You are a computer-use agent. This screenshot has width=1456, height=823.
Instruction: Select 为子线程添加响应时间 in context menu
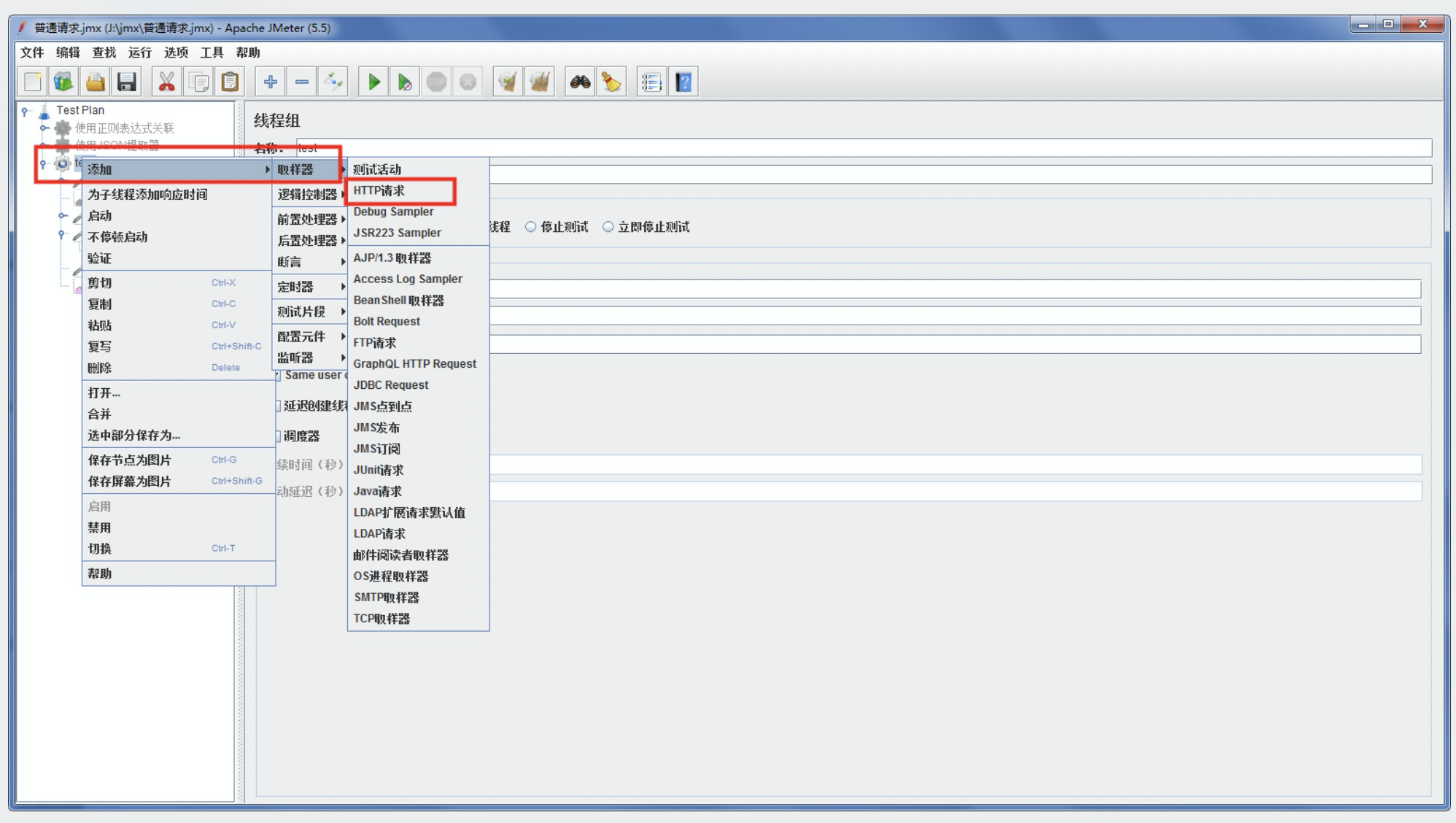(179, 195)
